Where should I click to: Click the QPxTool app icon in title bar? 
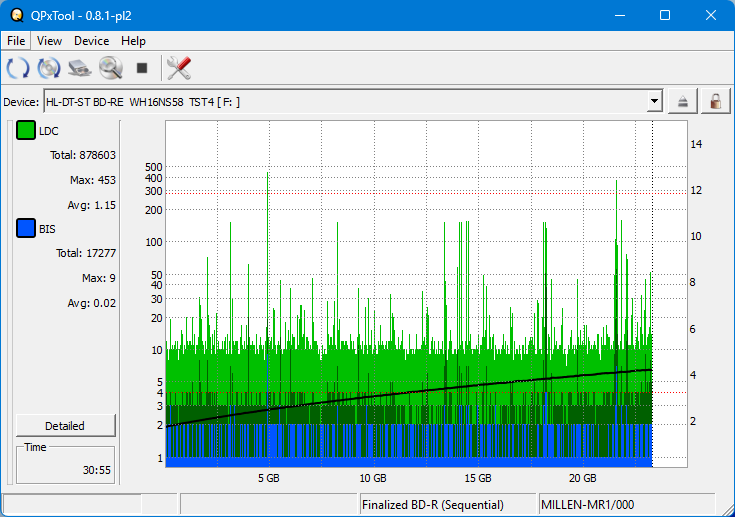click(x=17, y=15)
